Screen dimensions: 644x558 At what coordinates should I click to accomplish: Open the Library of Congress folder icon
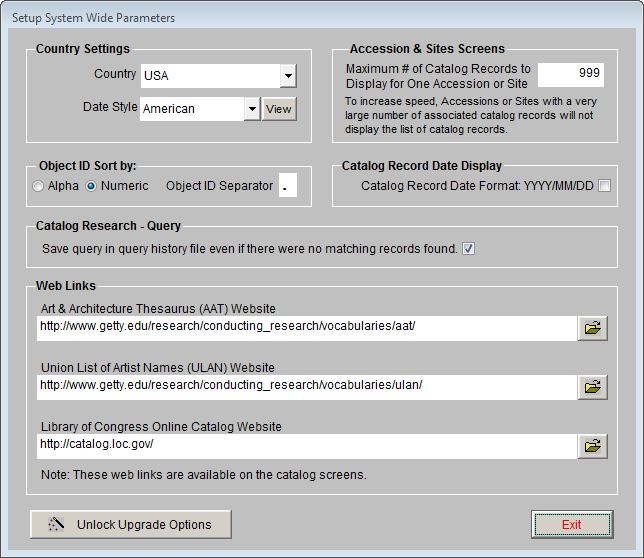(592, 446)
